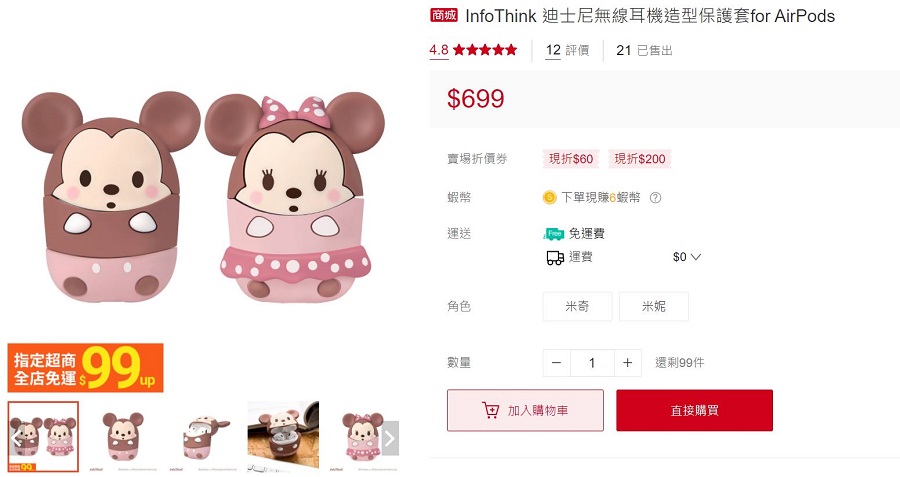Click the red 商城 mall badge
This screenshot has height=477, width=900.
444,15
